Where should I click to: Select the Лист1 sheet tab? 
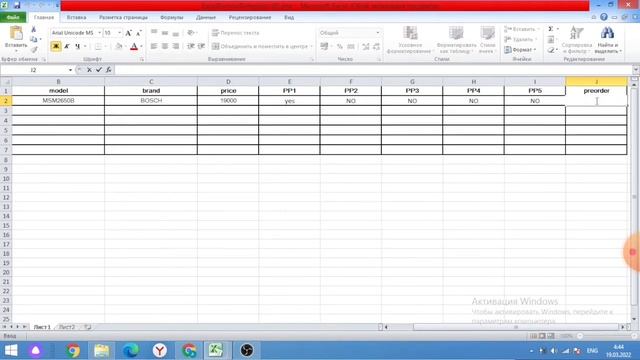[42, 327]
